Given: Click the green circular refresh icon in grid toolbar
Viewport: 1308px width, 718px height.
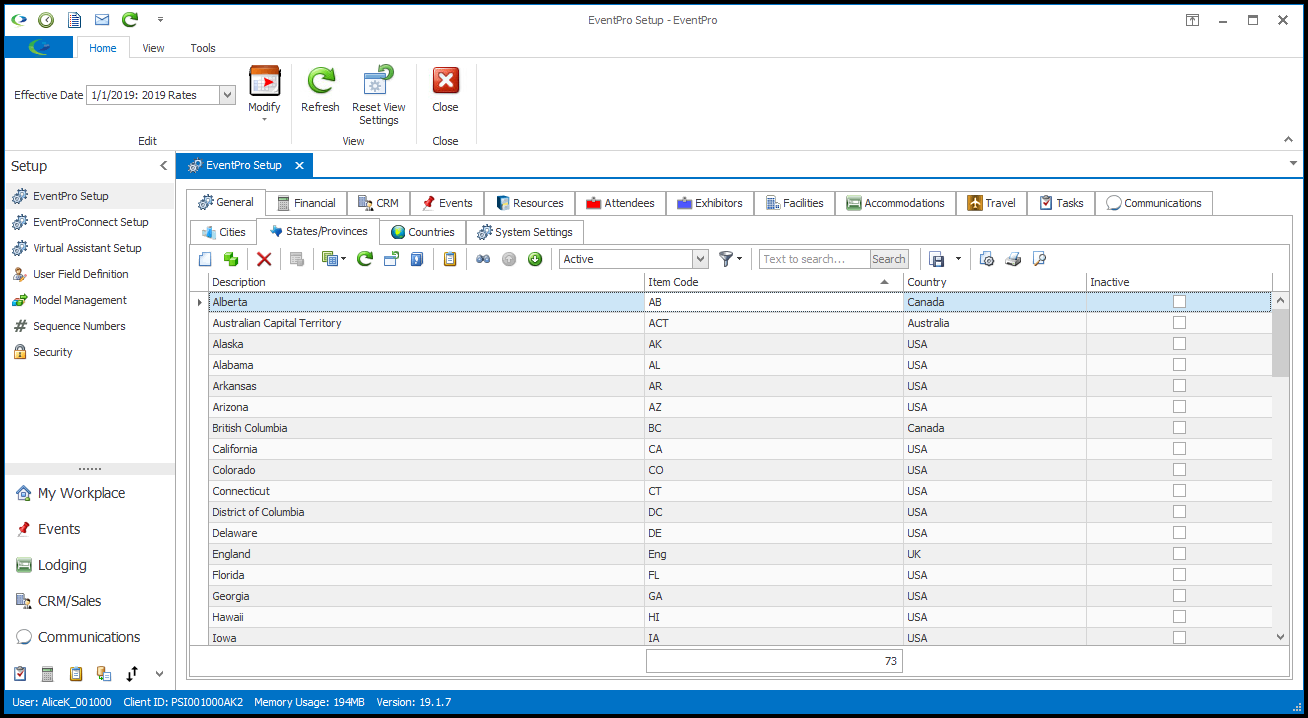Looking at the screenshot, I should 365,259.
